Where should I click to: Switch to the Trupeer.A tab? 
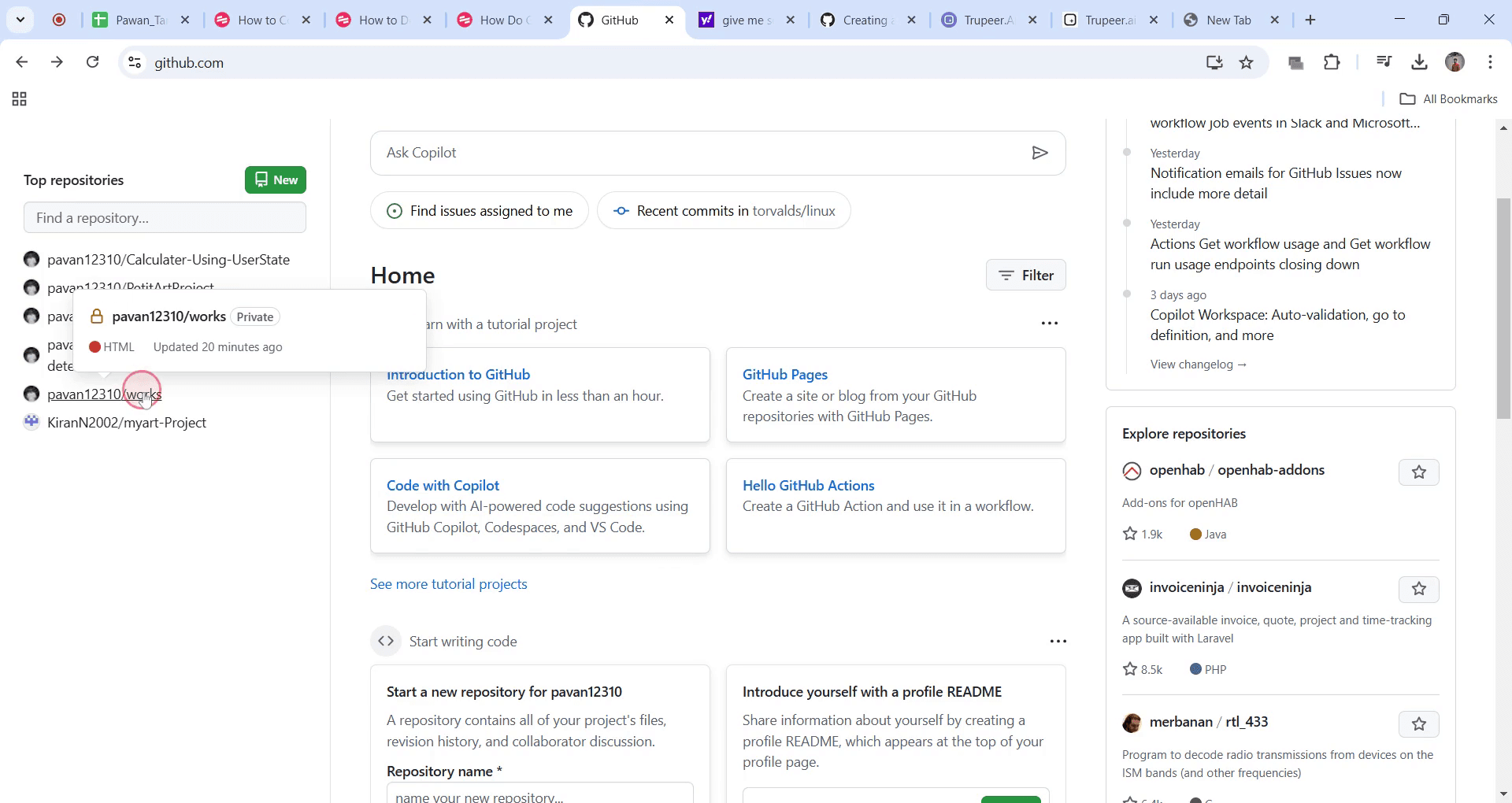pyautogui.click(x=989, y=20)
